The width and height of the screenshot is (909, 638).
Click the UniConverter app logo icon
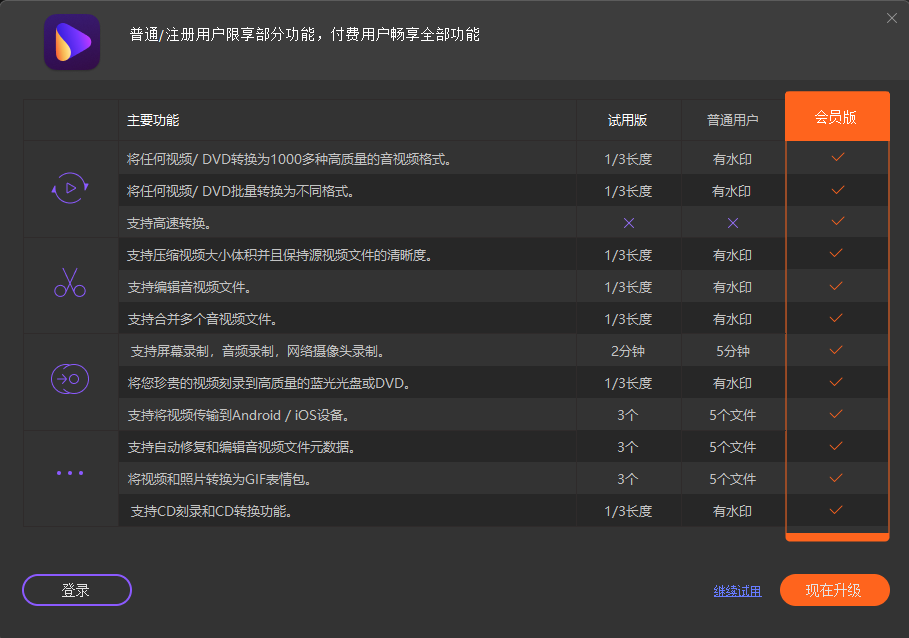71,42
